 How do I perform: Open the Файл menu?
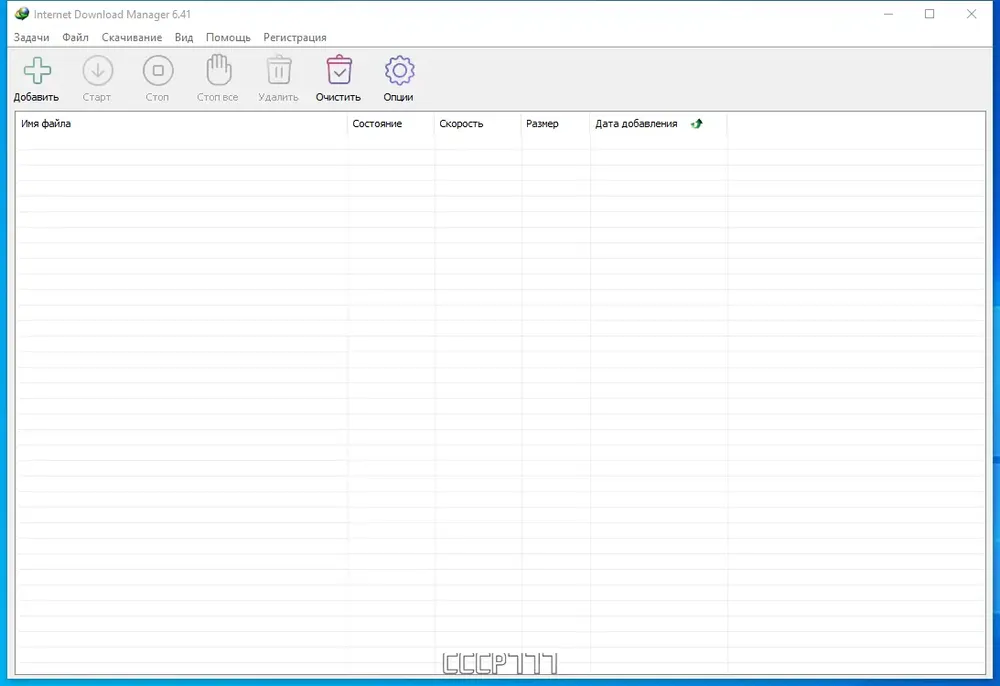(x=75, y=38)
